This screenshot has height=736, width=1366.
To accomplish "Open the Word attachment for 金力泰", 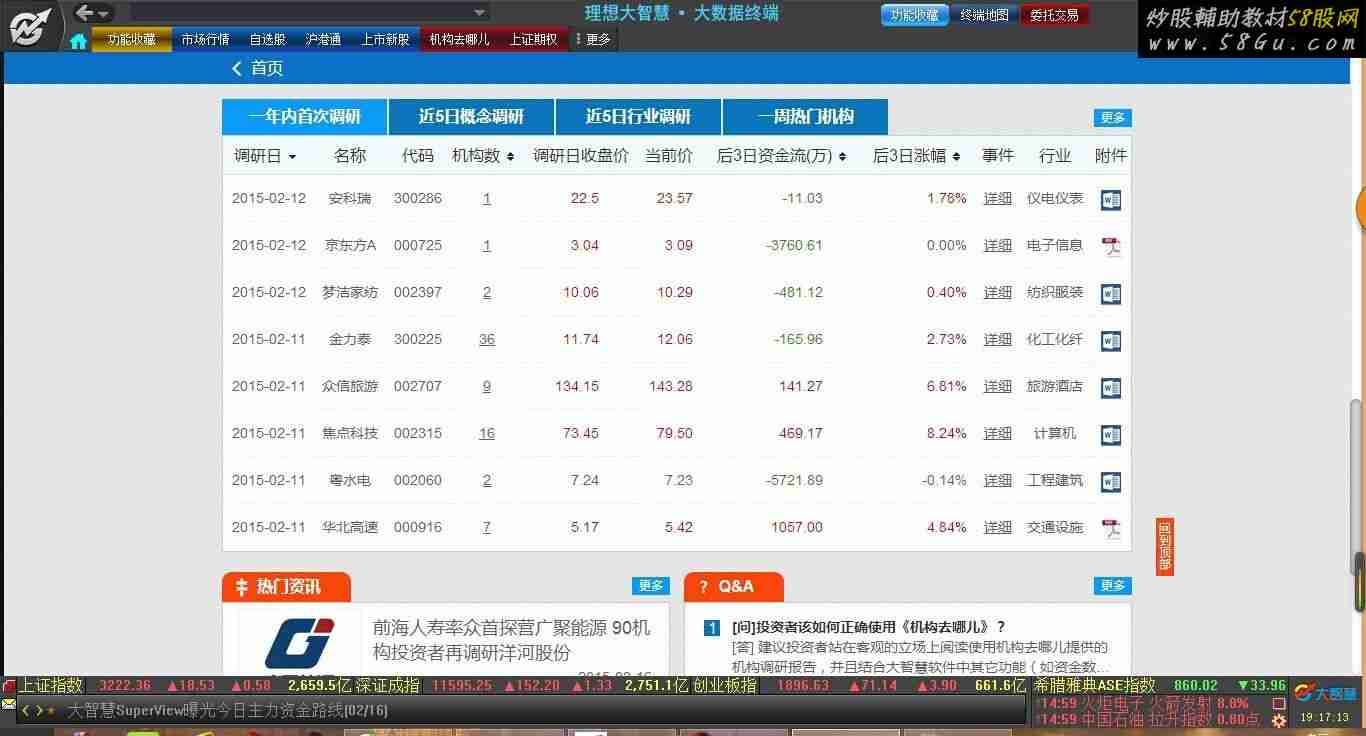I will (x=1111, y=340).
